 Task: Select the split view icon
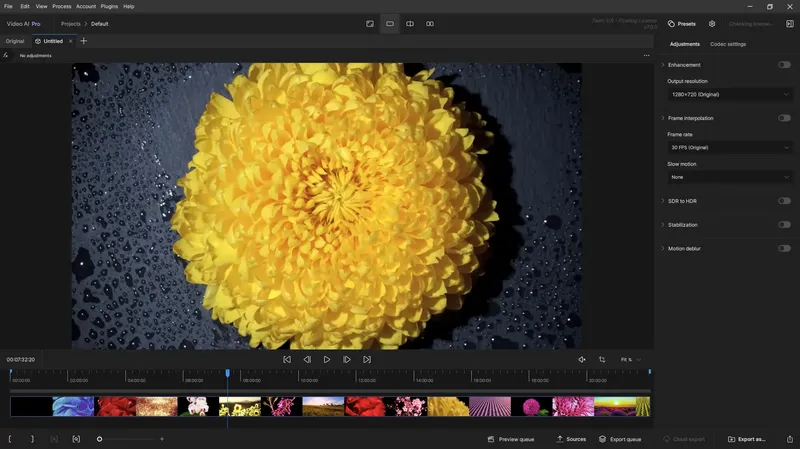410,23
